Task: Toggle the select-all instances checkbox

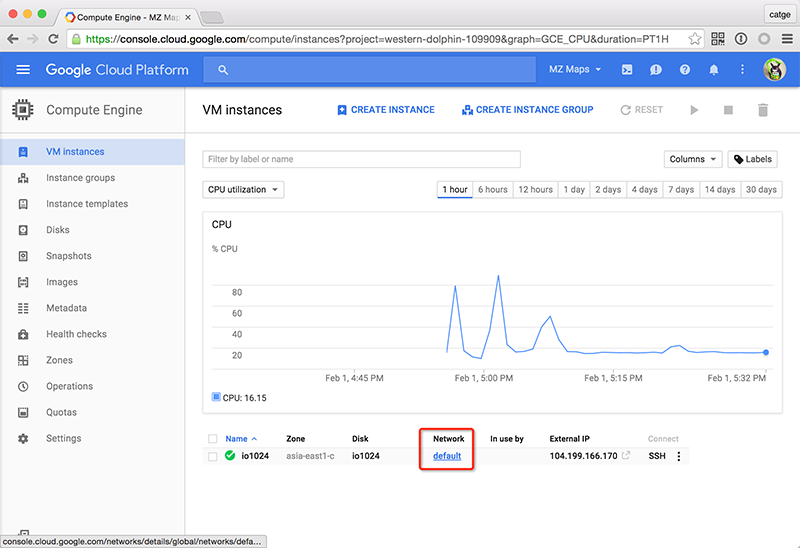Action: (x=213, y=439)
